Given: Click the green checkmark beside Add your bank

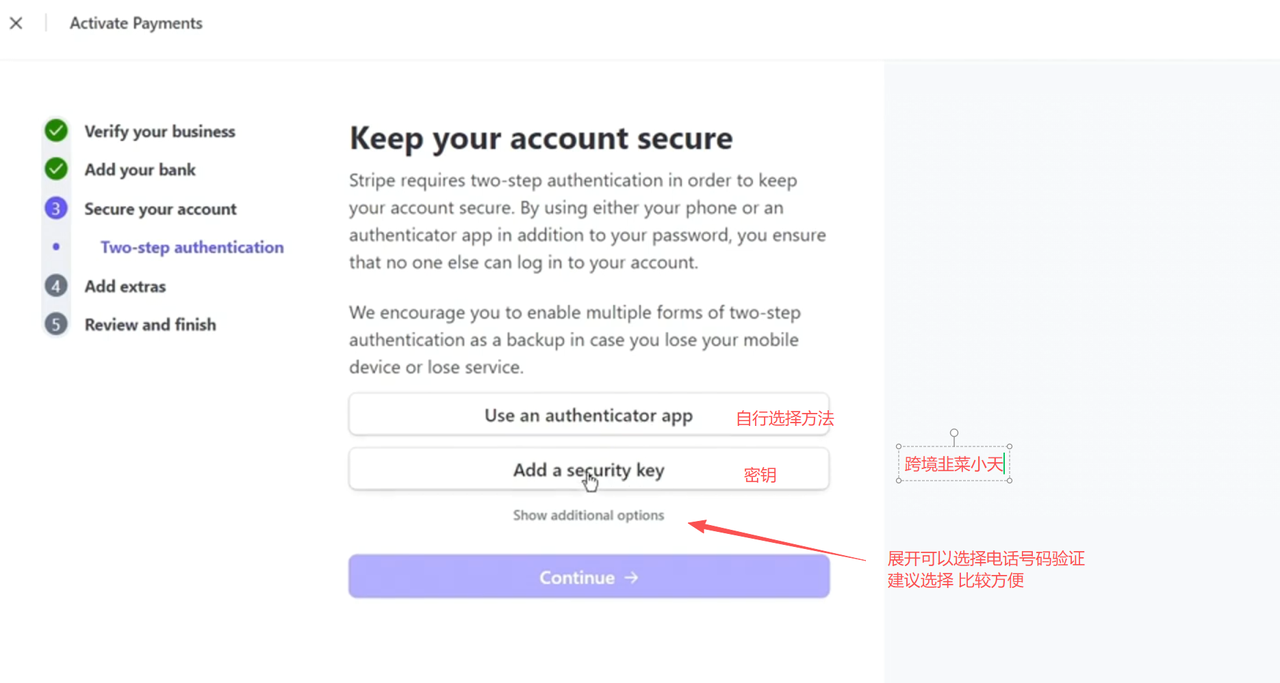Looking at the screenshot, I should coord(56,169).
